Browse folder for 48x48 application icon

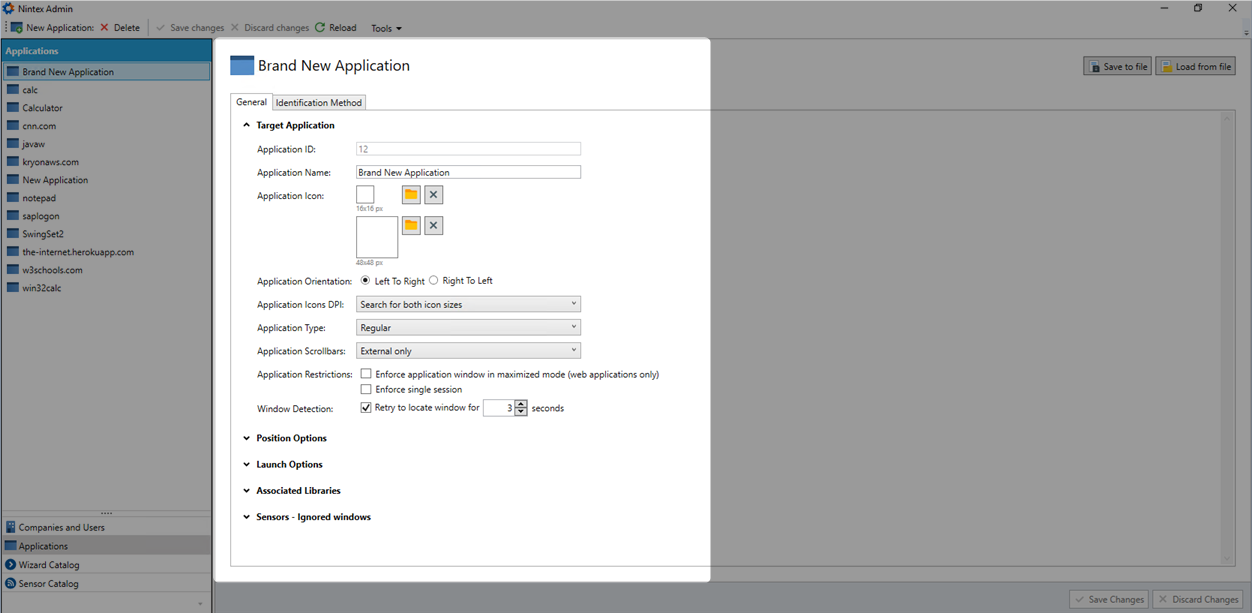(411, 226)
